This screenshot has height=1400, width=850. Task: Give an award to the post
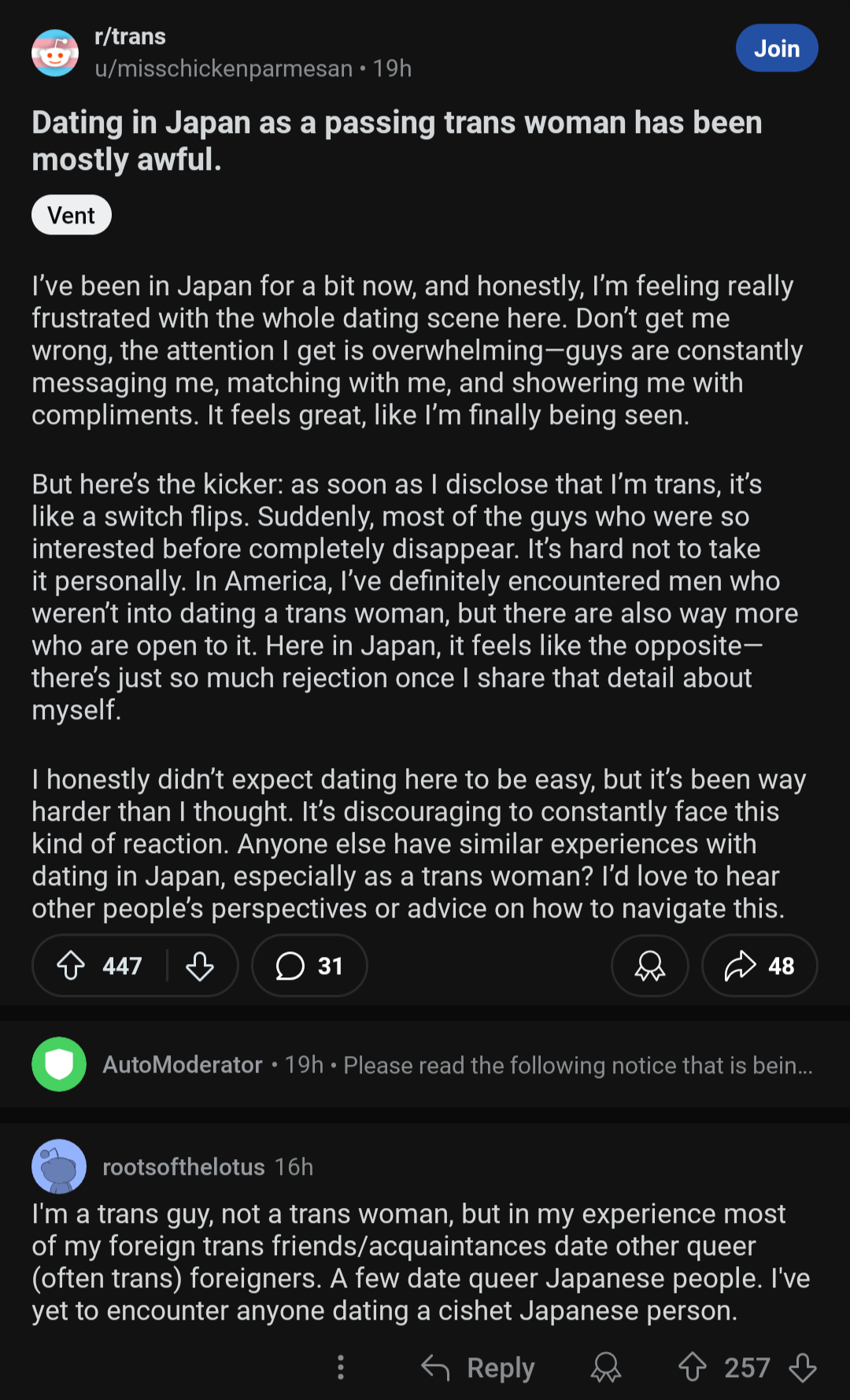[650, 966]
